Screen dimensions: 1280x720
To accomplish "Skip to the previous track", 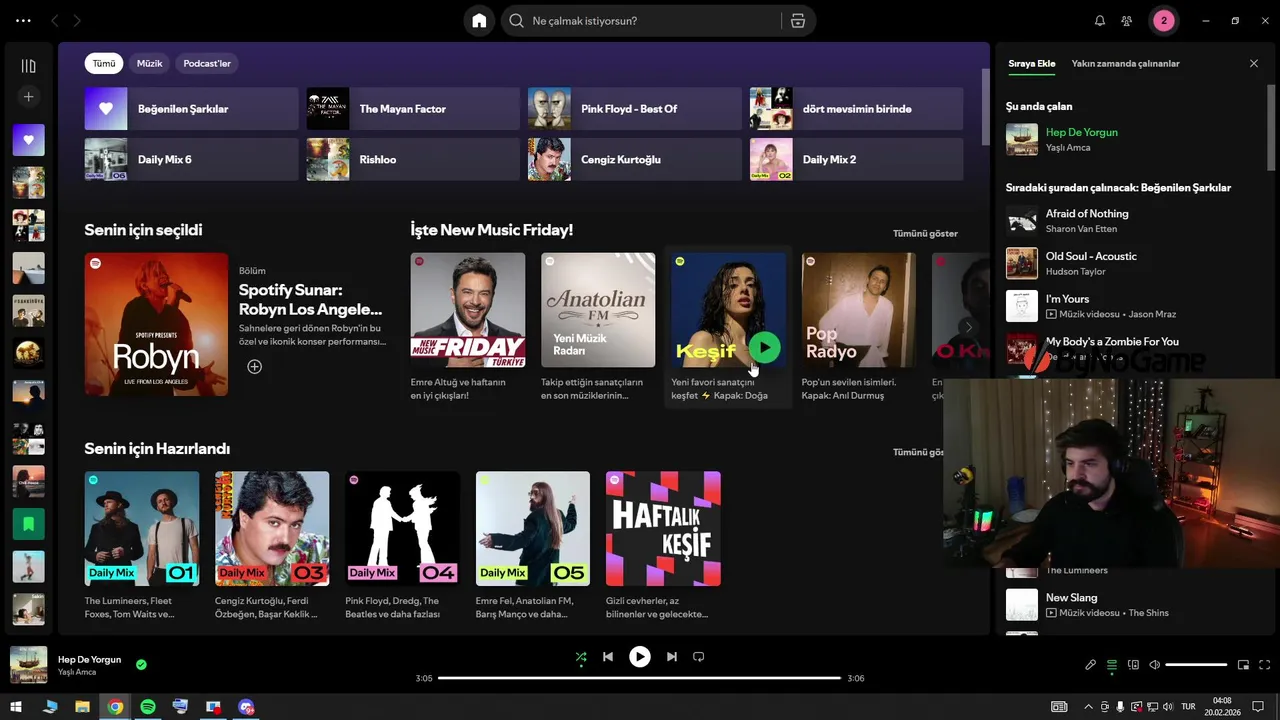I will click(608, 657).
